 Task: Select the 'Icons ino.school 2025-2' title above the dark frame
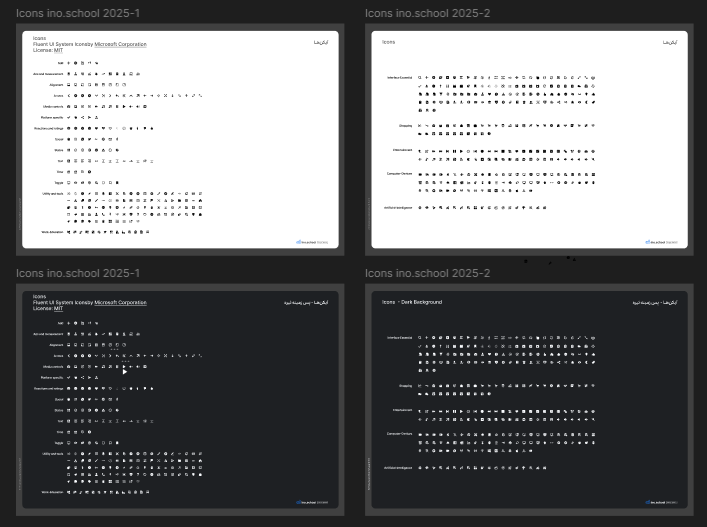427,273
